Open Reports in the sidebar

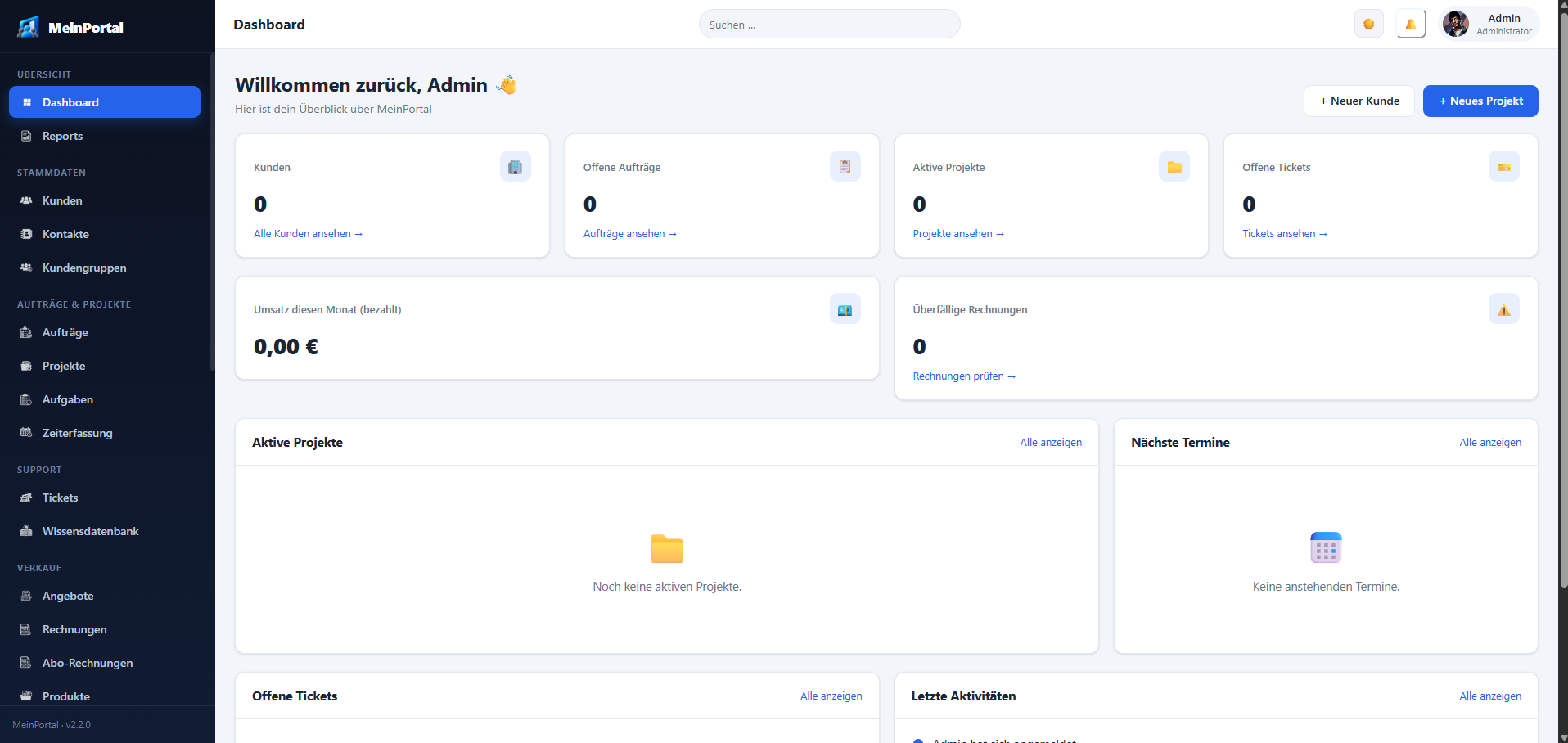click(x=105, y=136)
